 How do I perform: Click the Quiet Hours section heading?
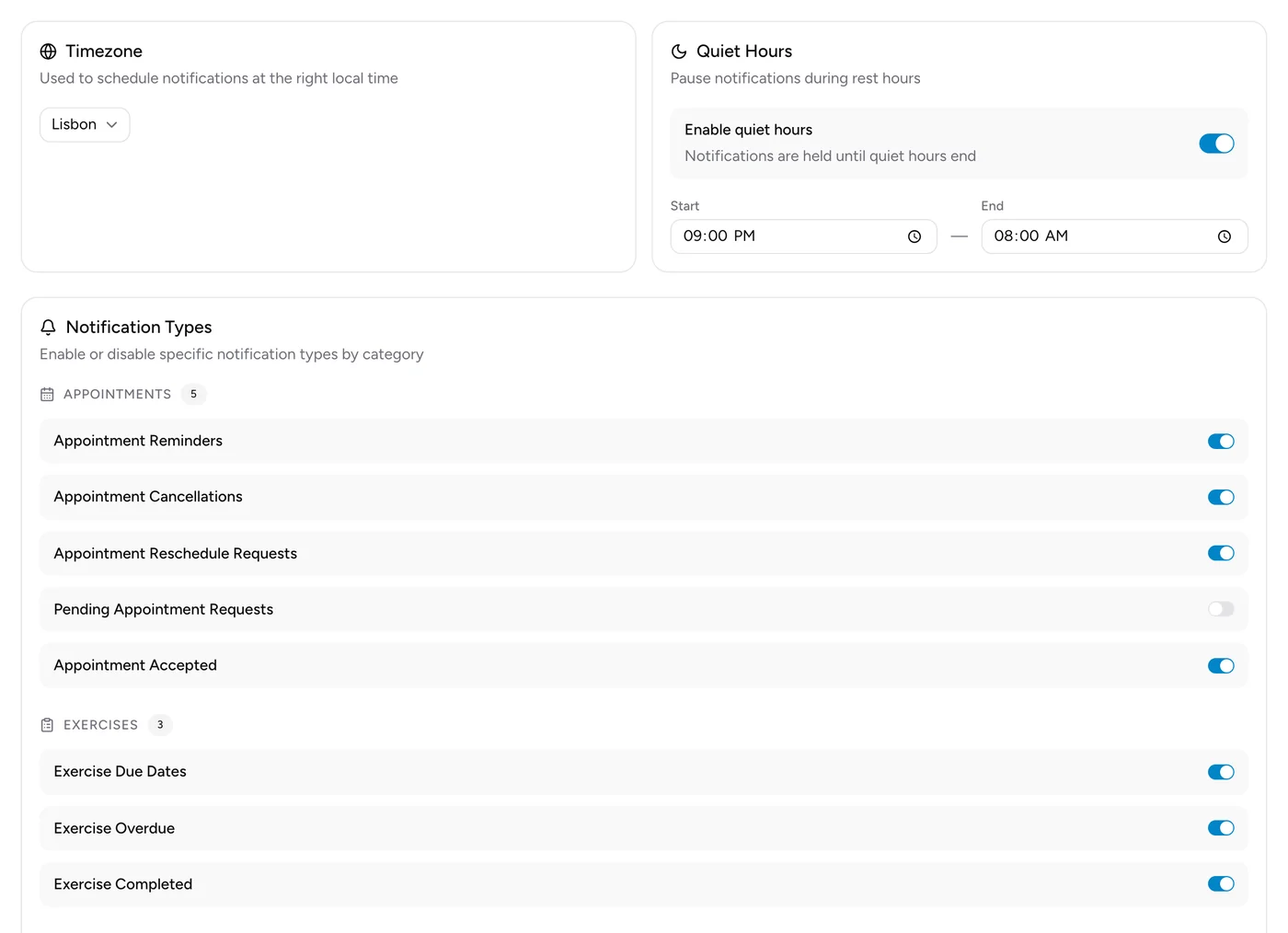744,52
